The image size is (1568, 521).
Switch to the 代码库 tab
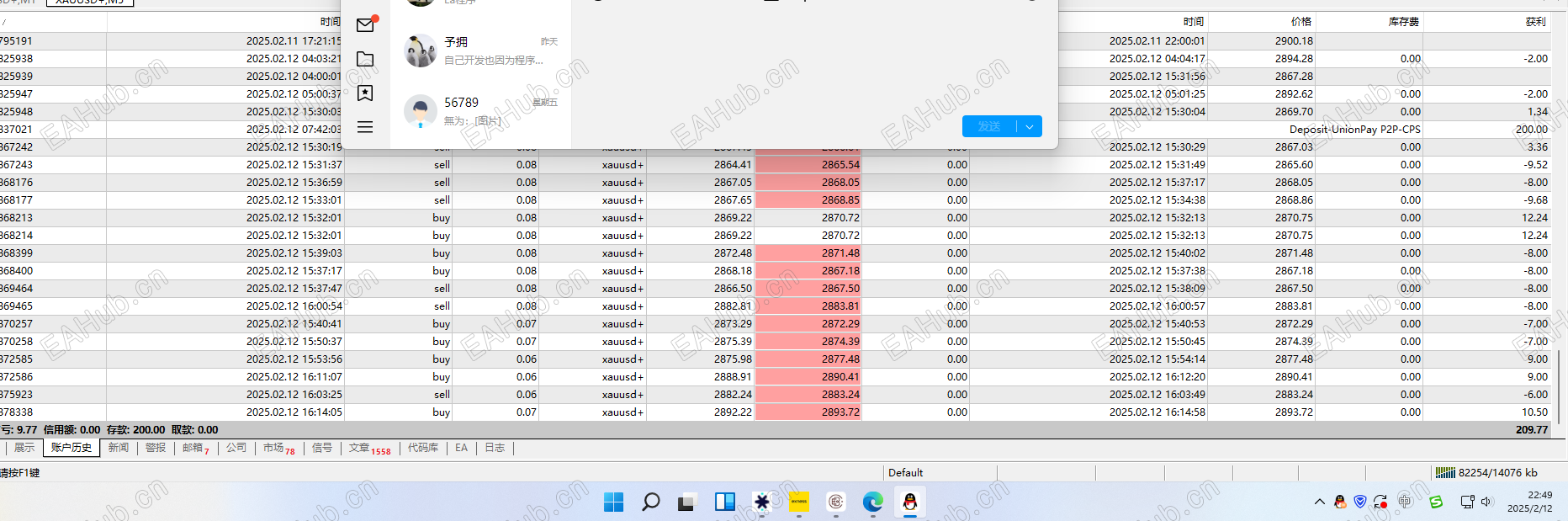pos(423,448)
